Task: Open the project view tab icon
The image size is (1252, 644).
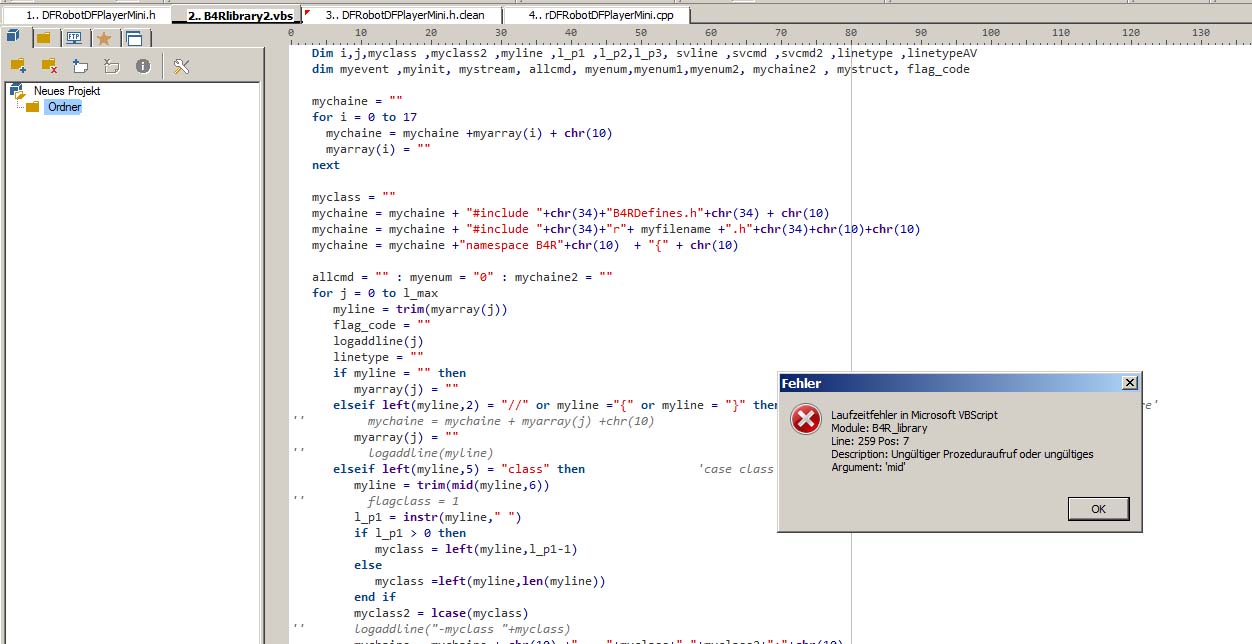Action: (13, 36)
